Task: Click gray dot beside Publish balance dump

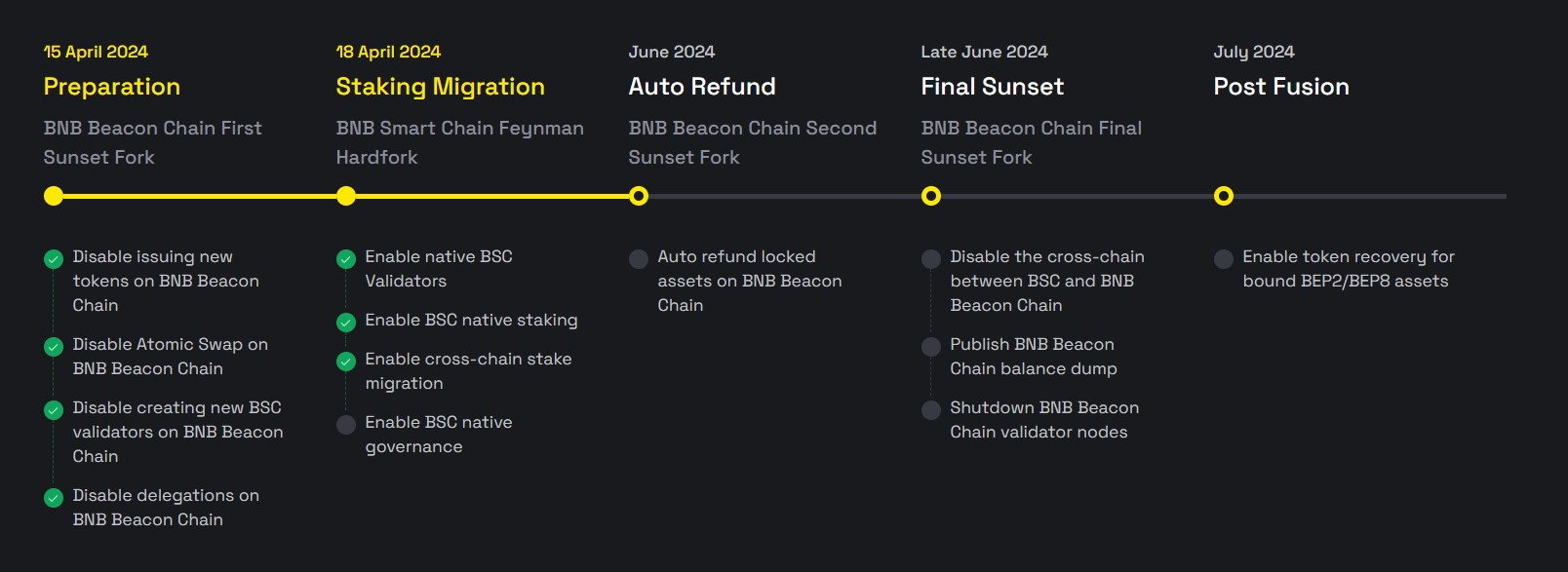Action: (931, 346)
